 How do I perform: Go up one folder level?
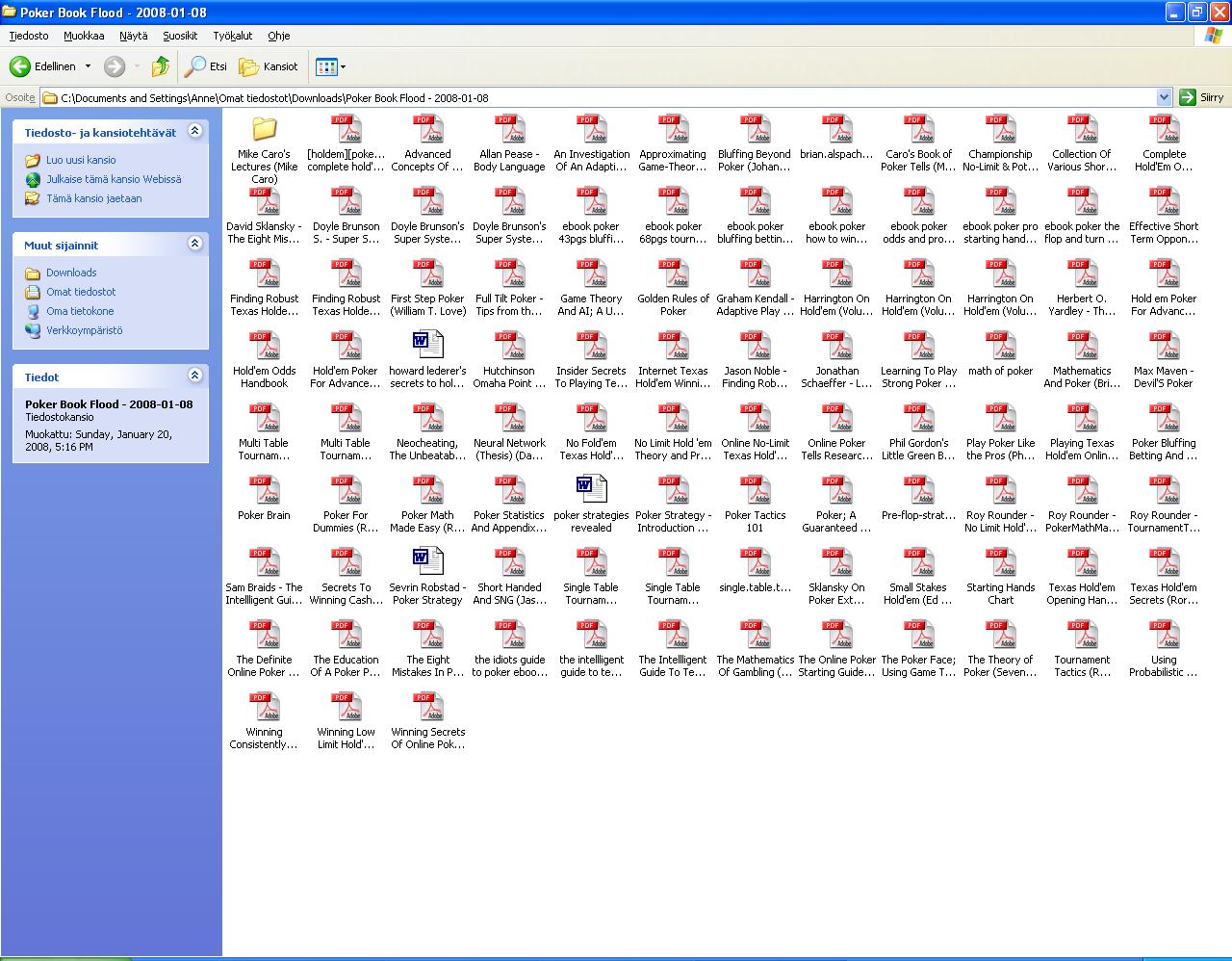coord(161,66)
